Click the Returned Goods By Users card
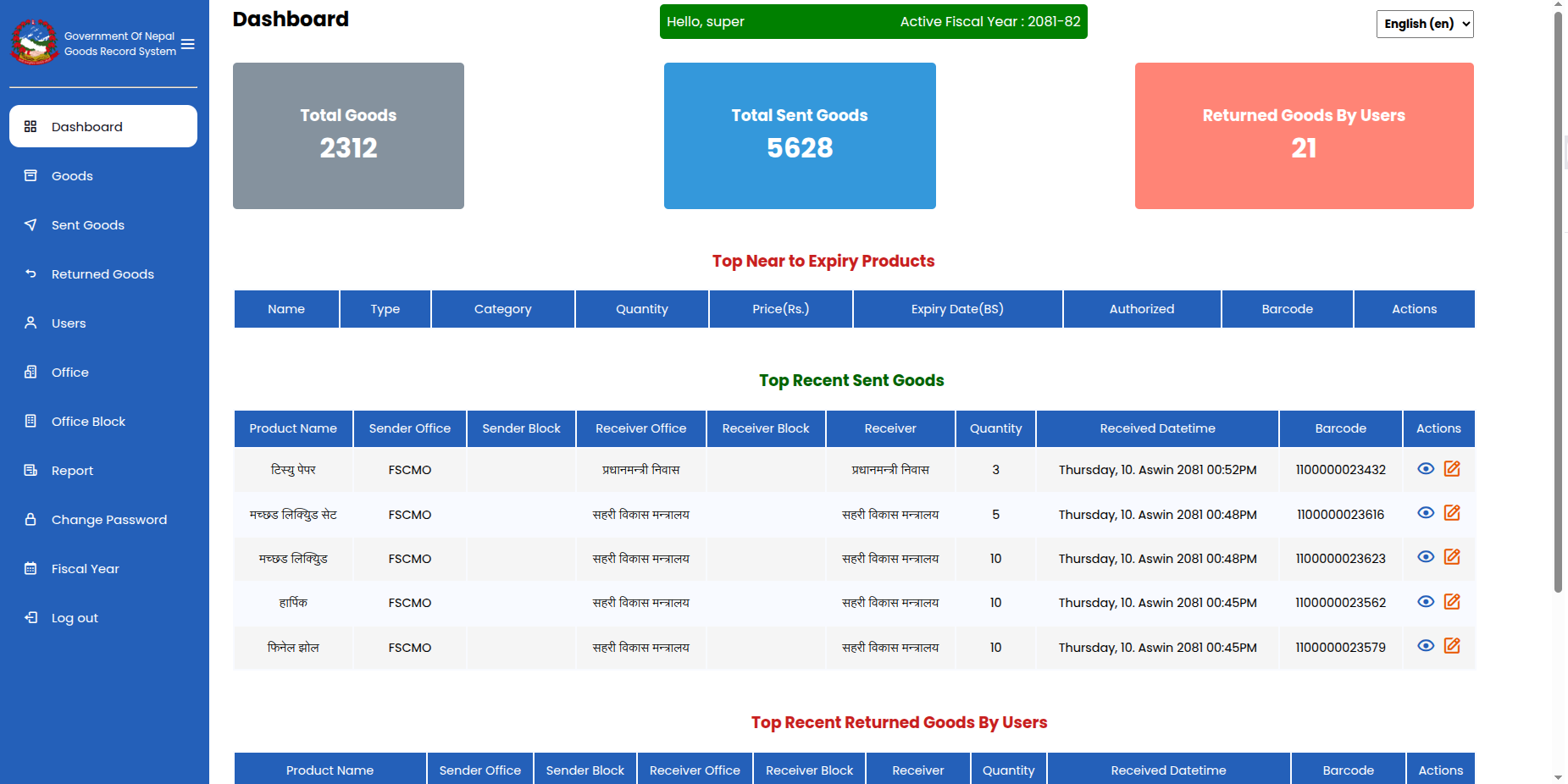 (1304, 135)
